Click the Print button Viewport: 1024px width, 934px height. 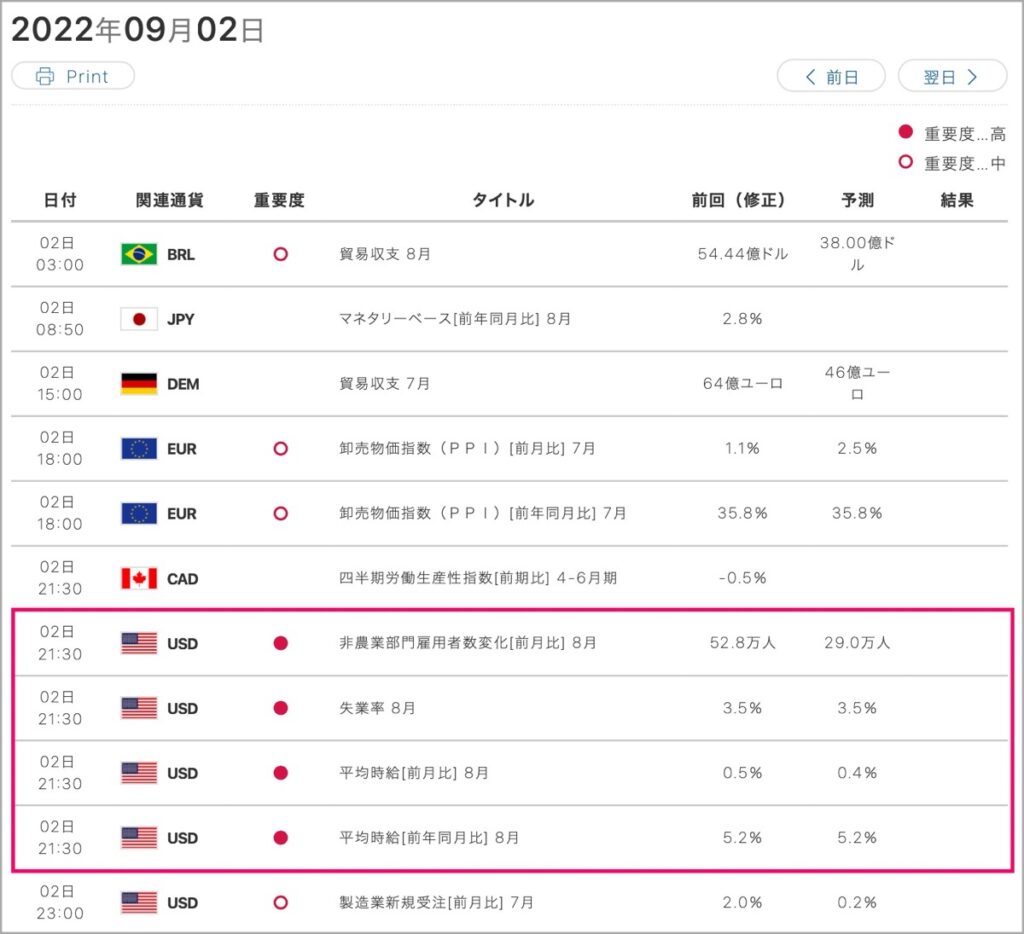[73, 76]
